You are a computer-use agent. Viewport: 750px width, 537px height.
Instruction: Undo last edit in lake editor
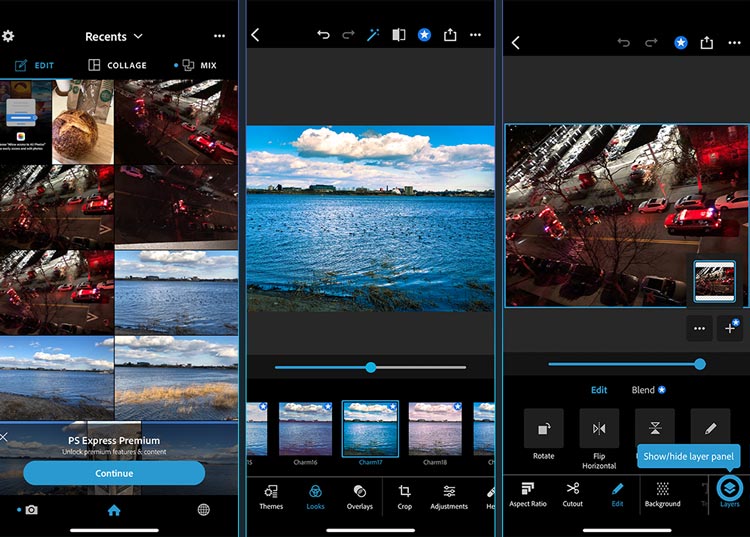point(323,34)
